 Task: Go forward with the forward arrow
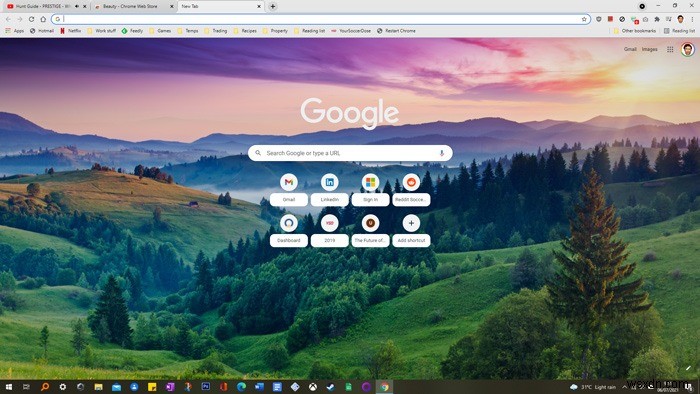(20, 19)
